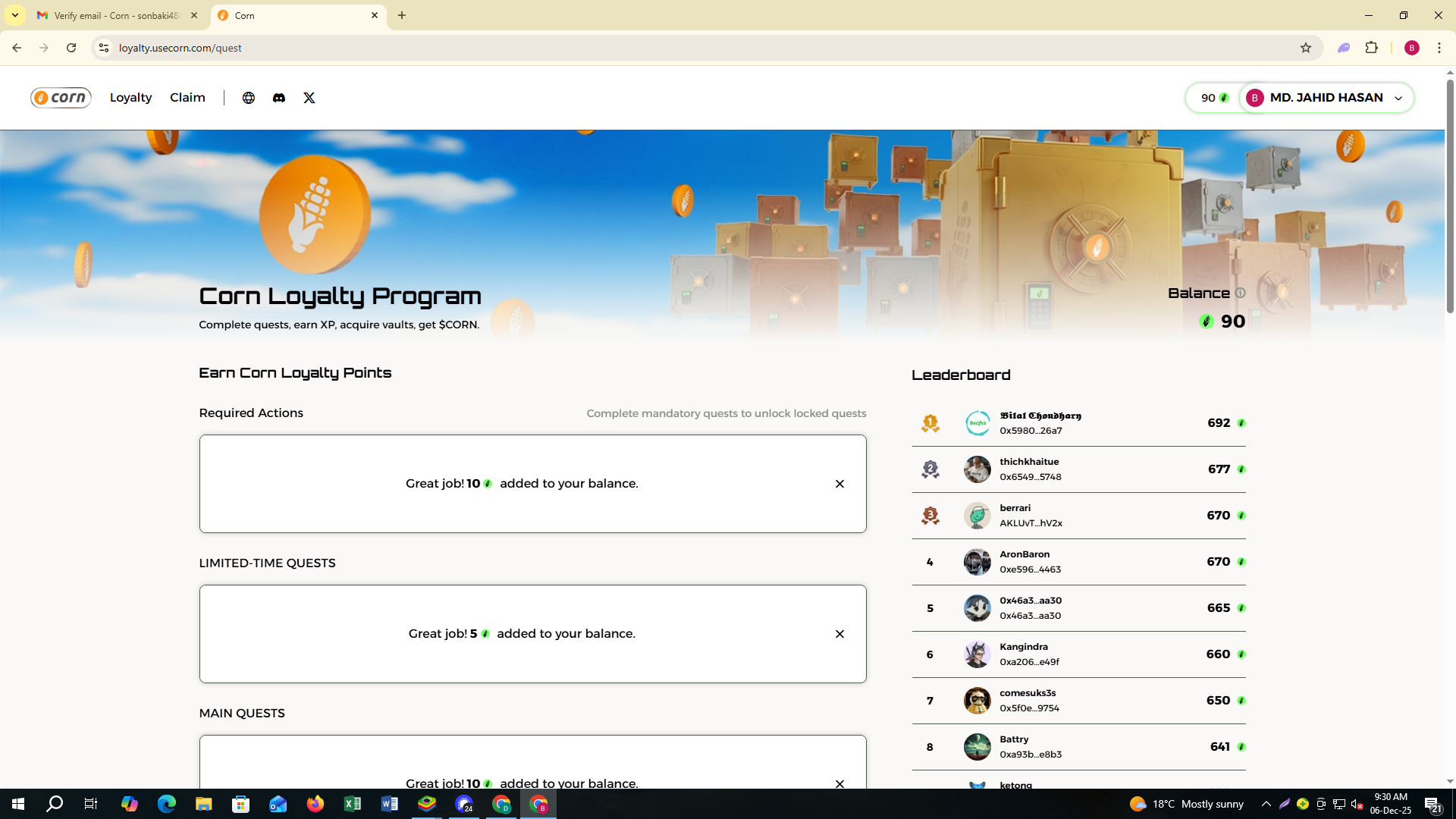
Task: Click the site information icon in address bar
Action: pos(104,48)
